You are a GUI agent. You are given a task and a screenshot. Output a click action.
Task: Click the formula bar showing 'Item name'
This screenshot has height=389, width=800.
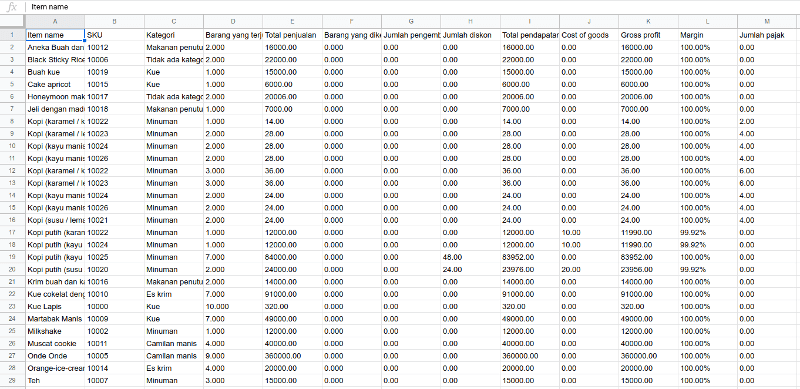click(x=413, y=7)
